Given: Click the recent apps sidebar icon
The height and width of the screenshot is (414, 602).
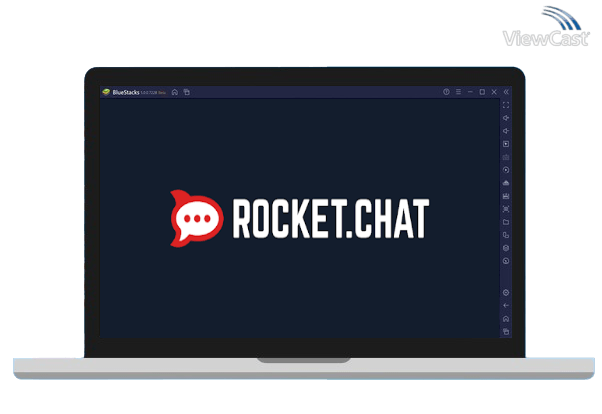Looking at the screenshot, I should (x=506, y=332).
